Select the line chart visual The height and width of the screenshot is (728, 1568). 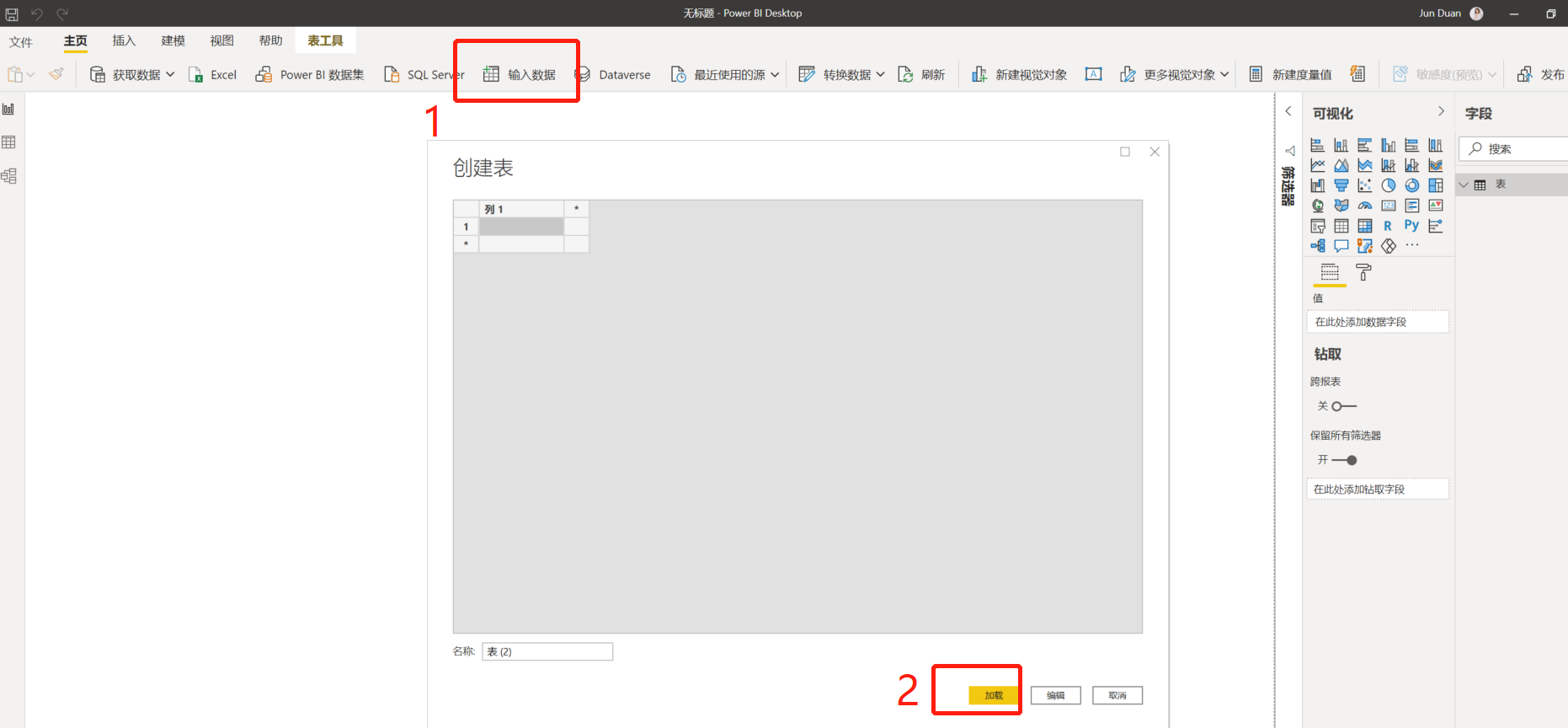[x=1318, y=165]
